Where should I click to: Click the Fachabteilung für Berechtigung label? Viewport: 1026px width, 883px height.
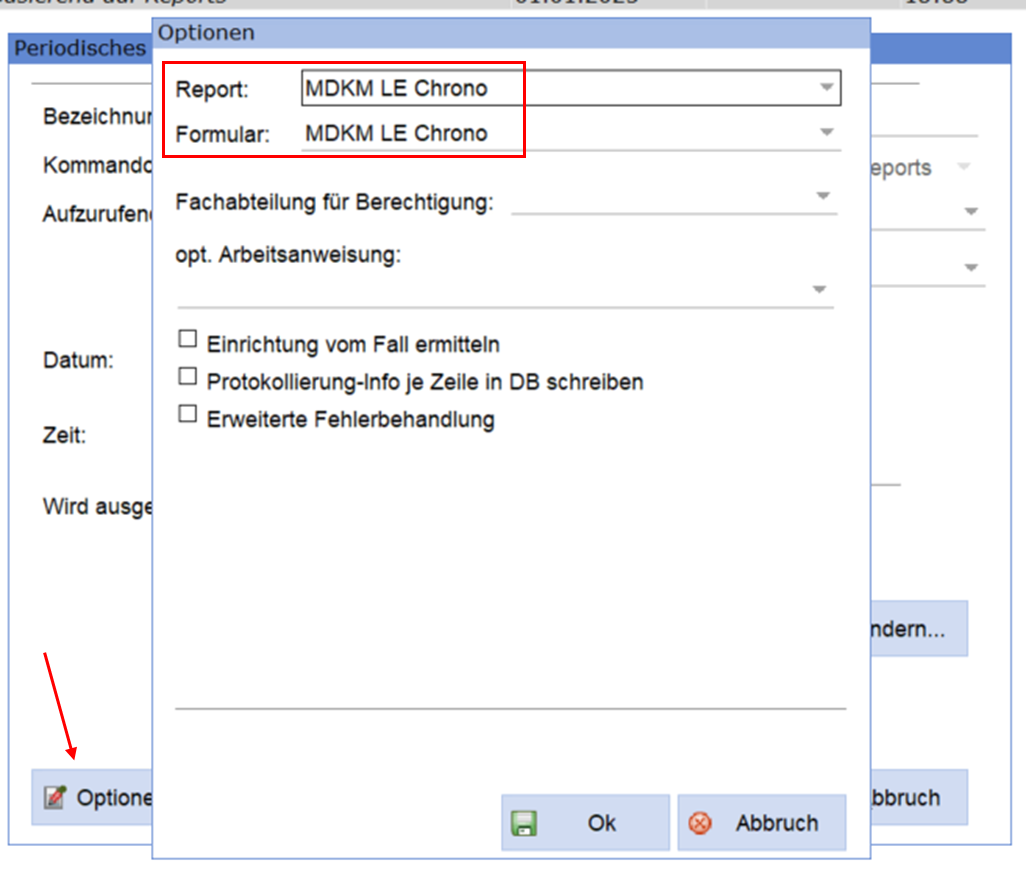[x=334, y=202]
